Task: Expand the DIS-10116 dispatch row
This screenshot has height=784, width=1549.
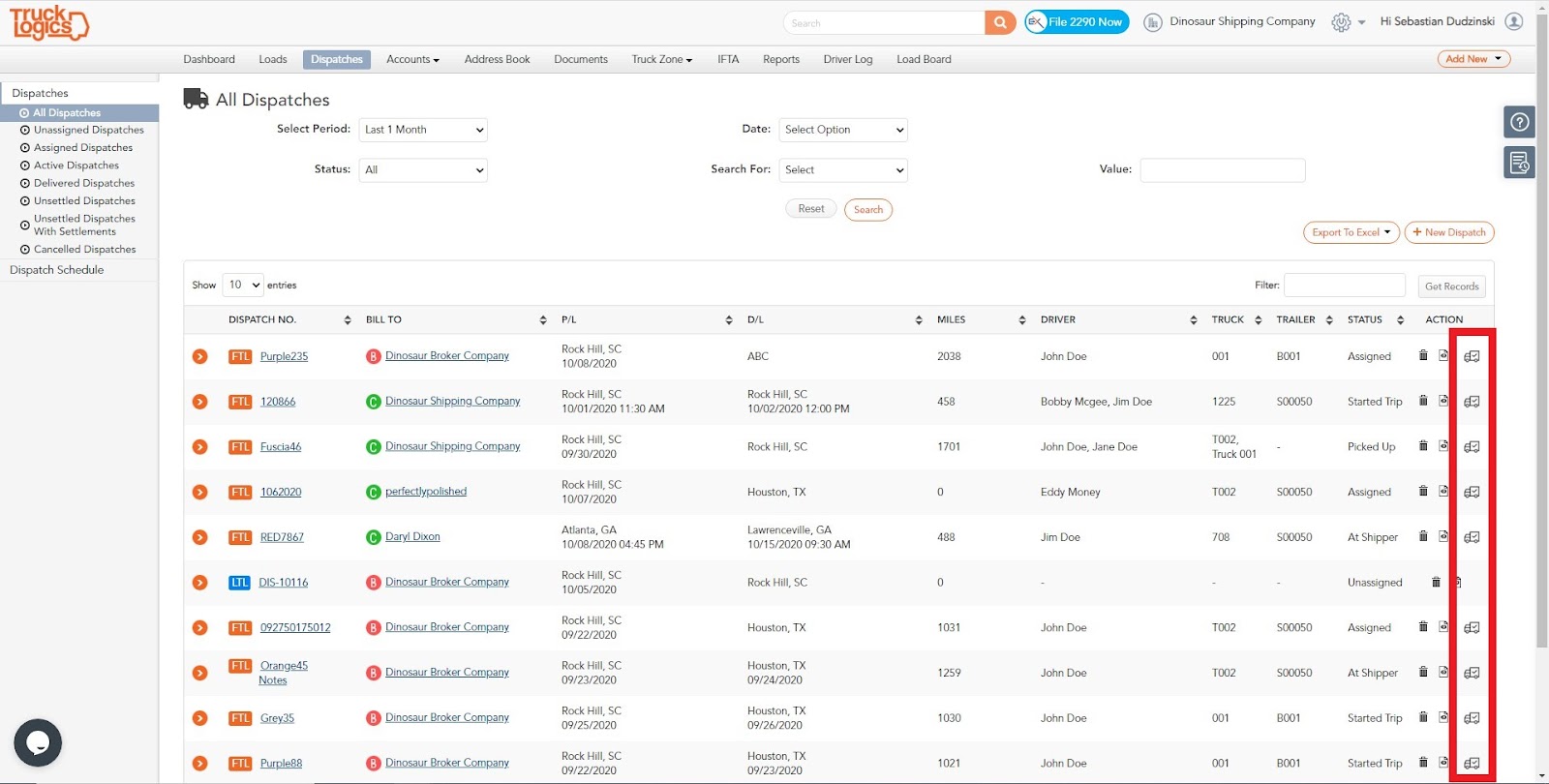Action: click(x=200, y=583)
